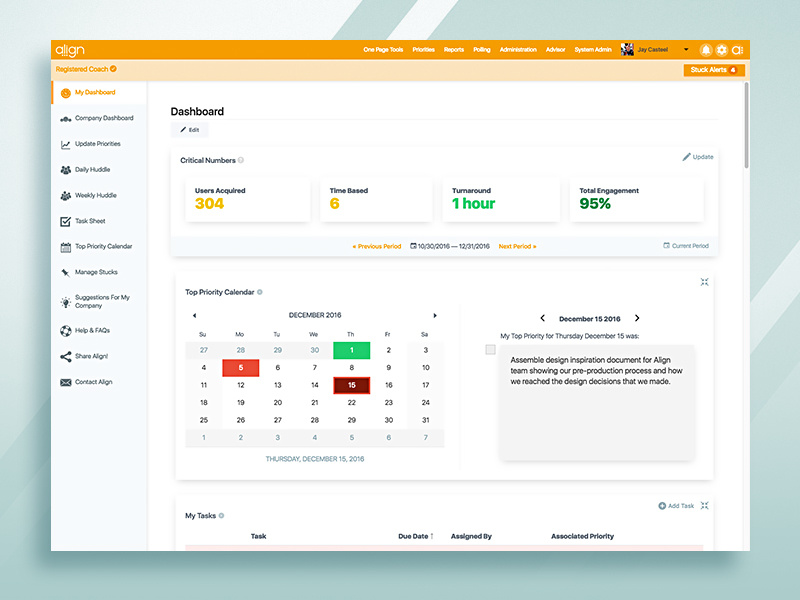Click the Weekly Huddle people icon

tap(66, 195)
